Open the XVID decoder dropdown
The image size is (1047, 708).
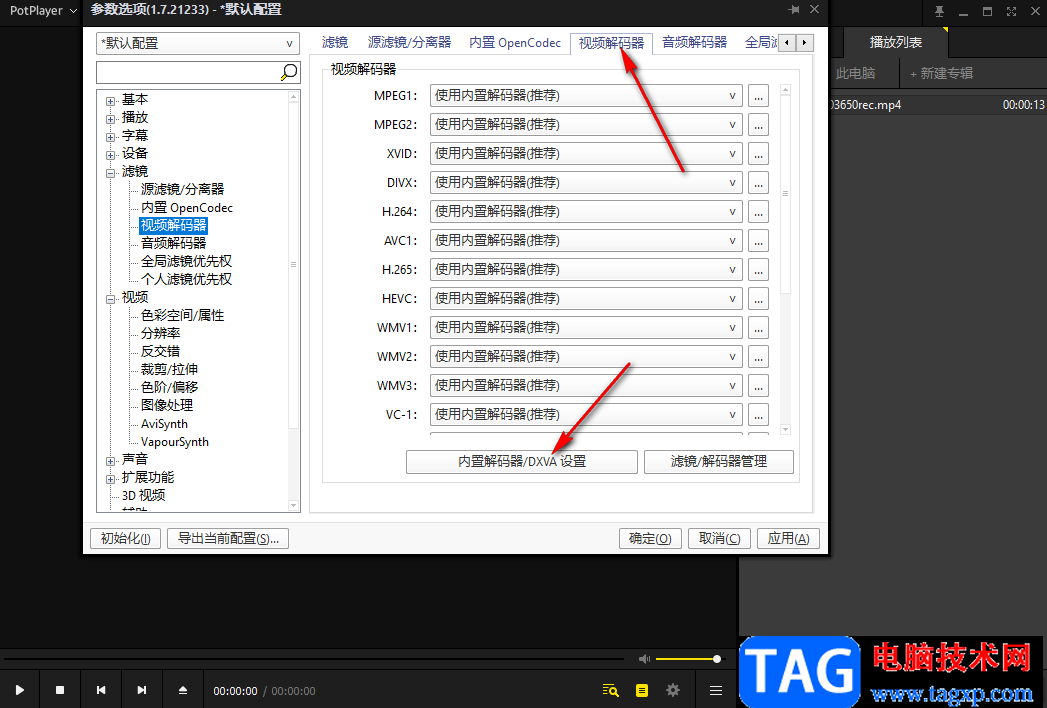click(x=586, y=154)
